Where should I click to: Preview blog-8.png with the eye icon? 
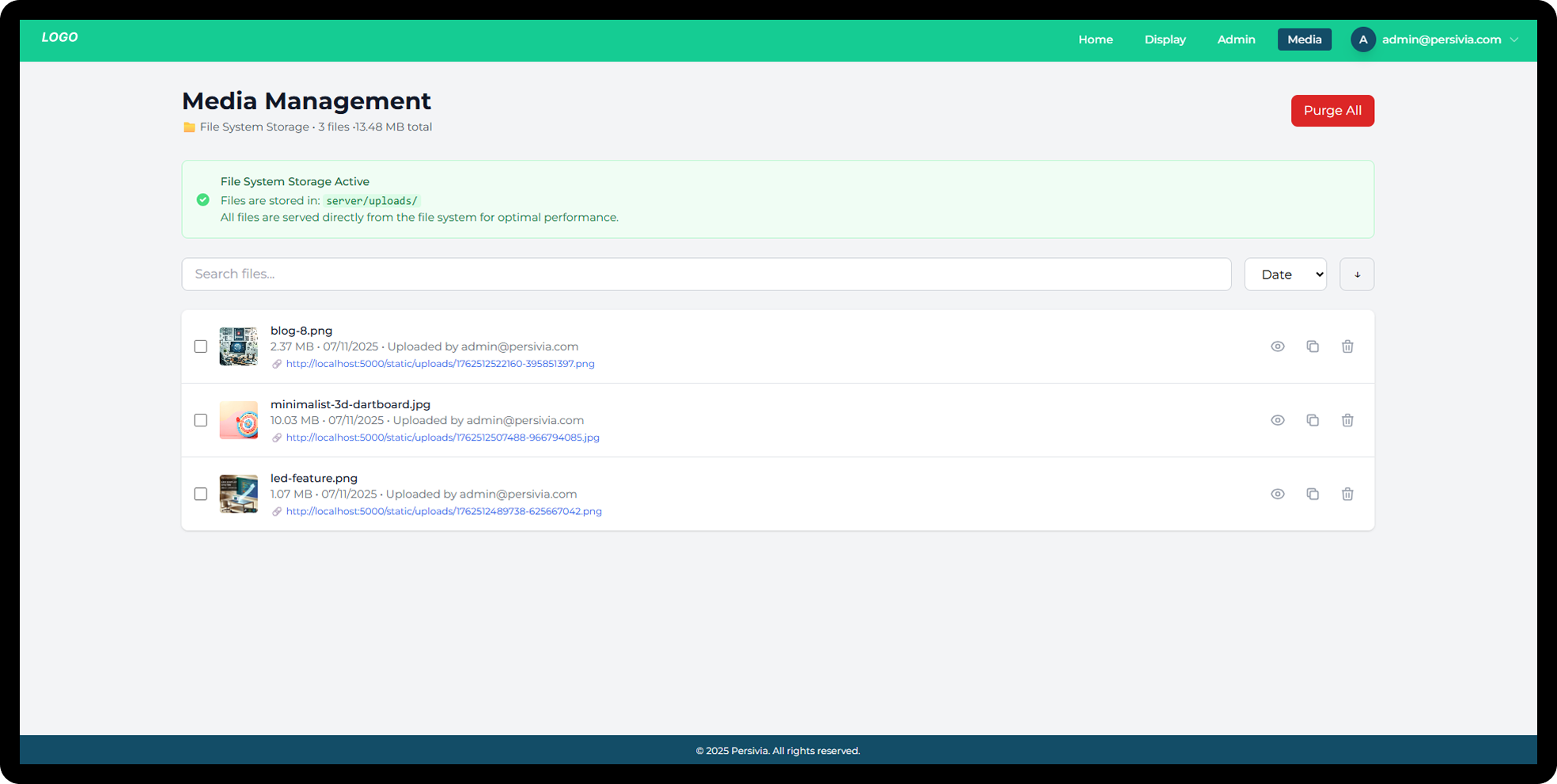pyautogui.click(x=1277, y=347)
